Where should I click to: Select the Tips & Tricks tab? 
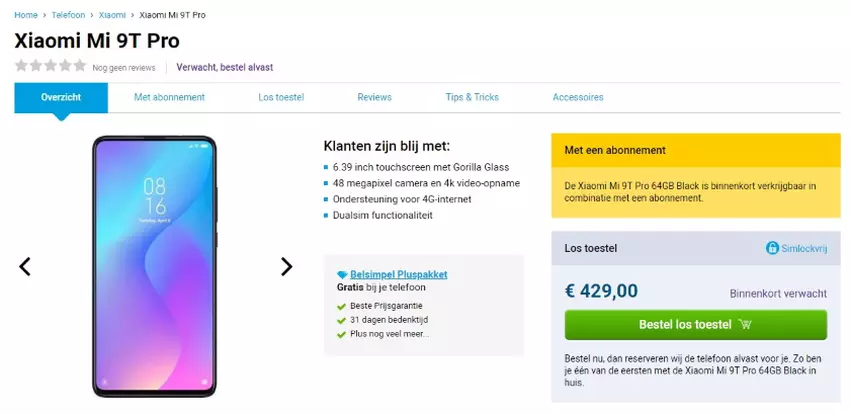point(472,97)
